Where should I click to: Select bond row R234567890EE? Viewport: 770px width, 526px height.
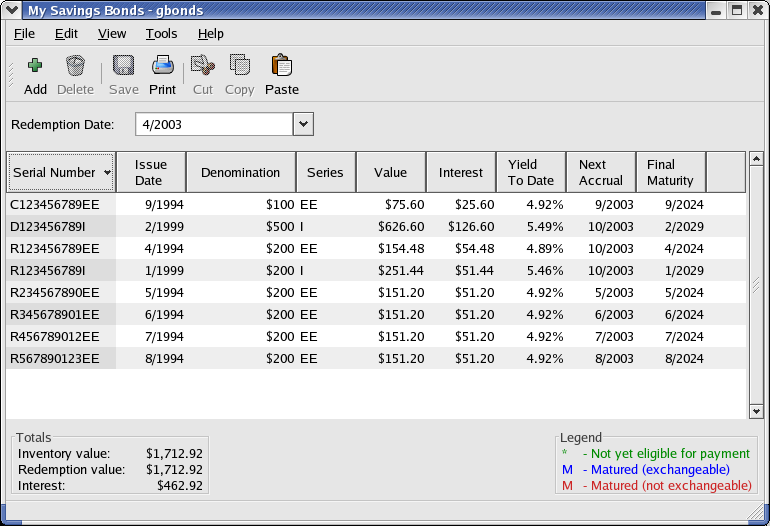[376, 293]
